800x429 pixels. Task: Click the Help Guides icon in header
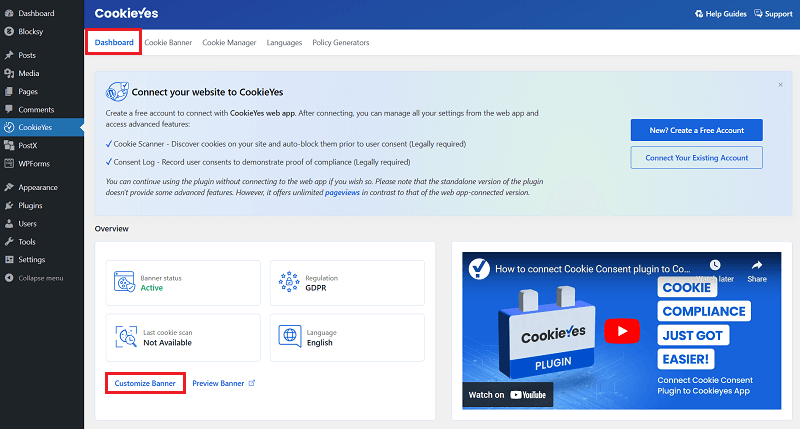click(699, 14)
